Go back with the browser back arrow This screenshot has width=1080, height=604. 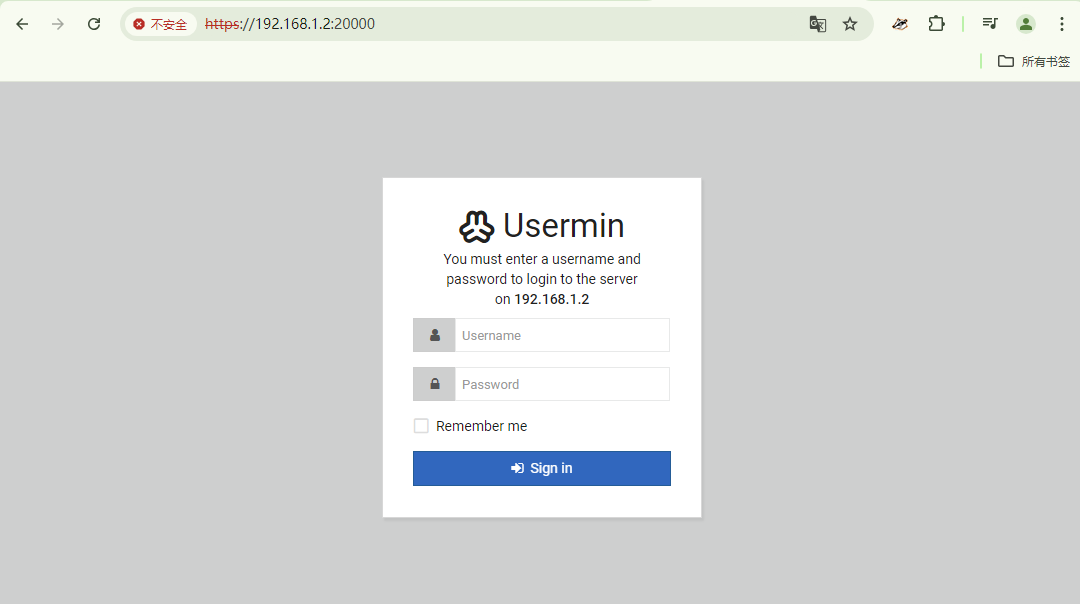click(x=22, y=24)
